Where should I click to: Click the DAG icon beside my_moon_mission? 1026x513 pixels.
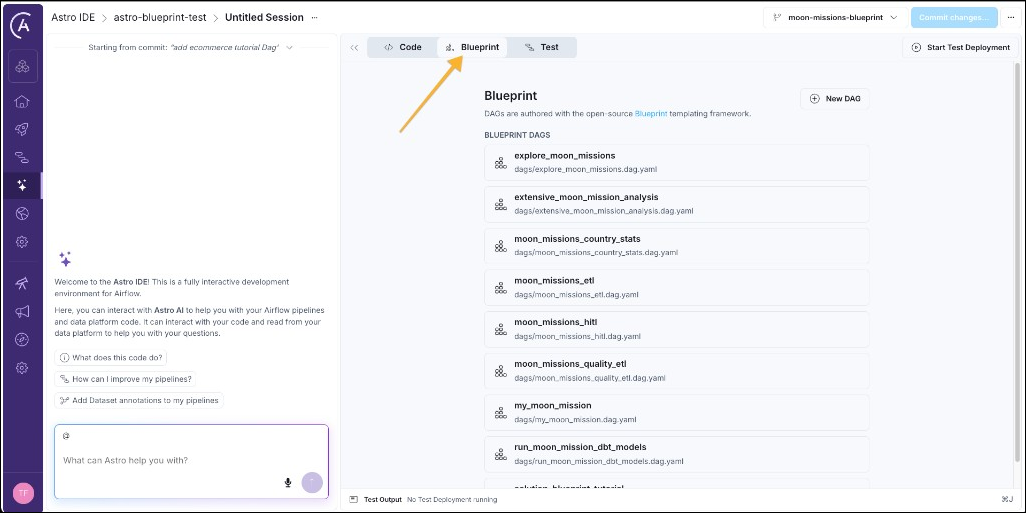coord(501,413)
